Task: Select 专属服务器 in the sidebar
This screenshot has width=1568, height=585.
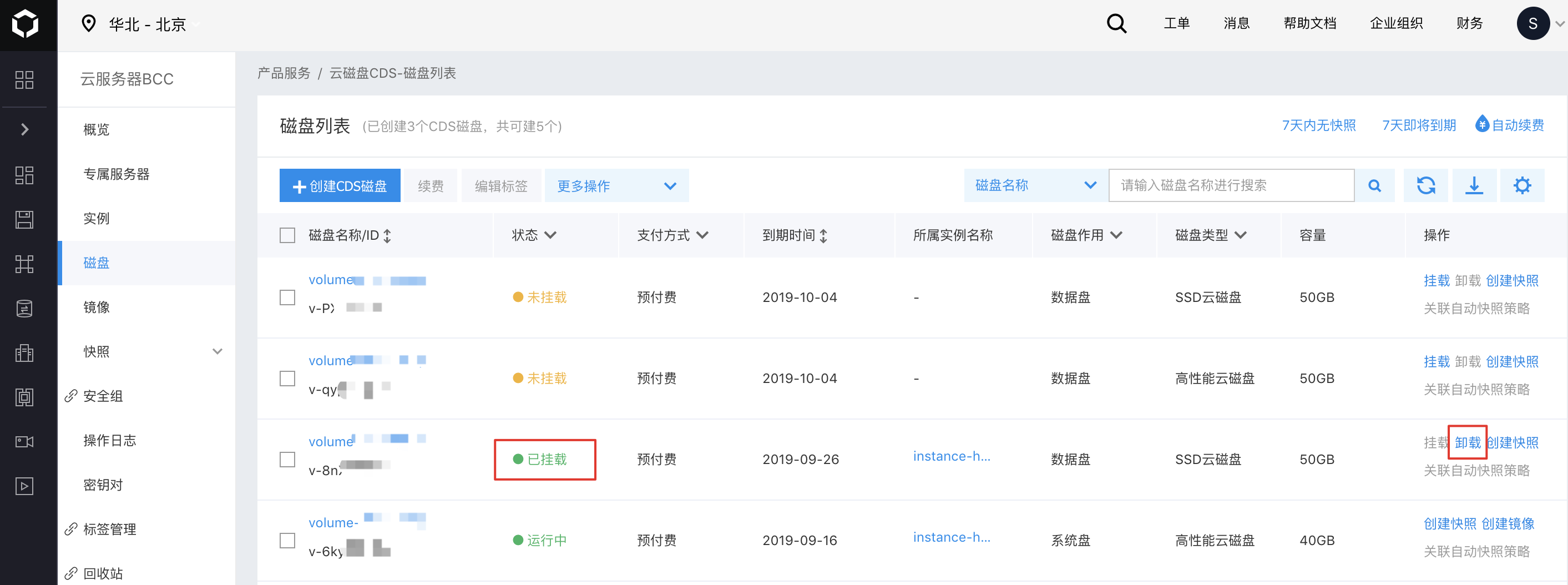Action: coord(146,174)
